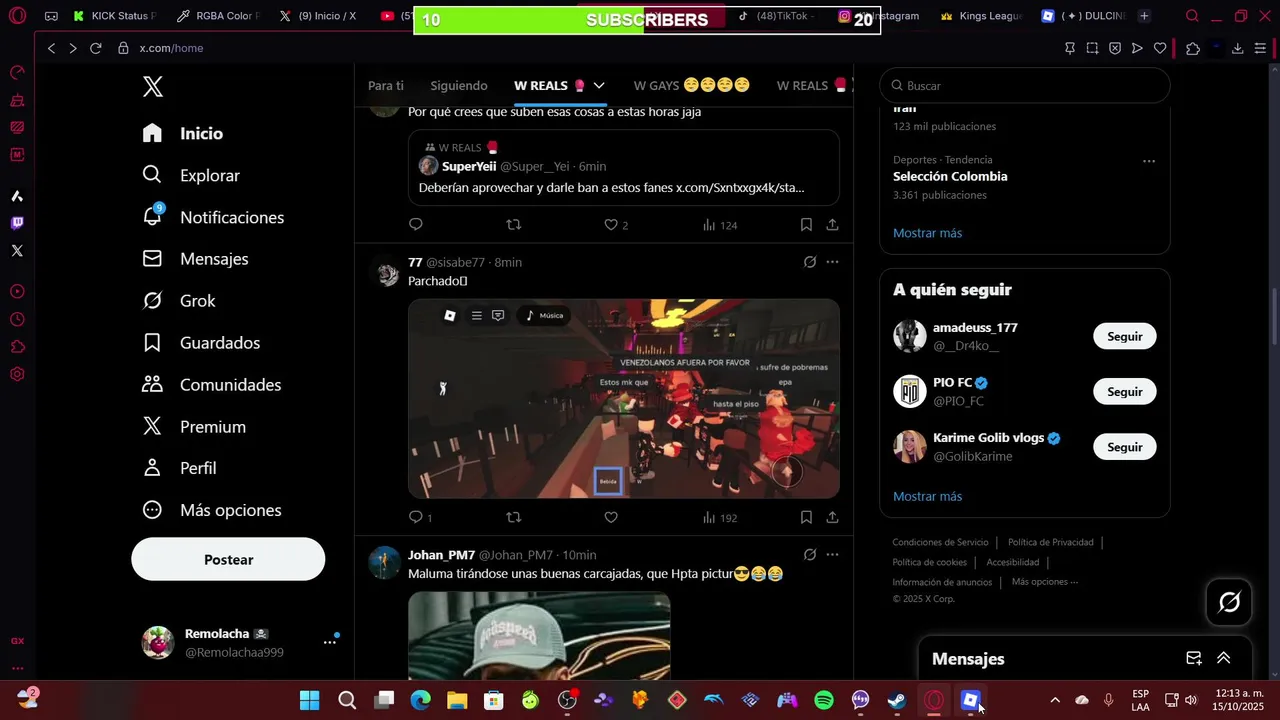
Task: Switch to RGBA Color browser tab
Action: click(216, 16)
